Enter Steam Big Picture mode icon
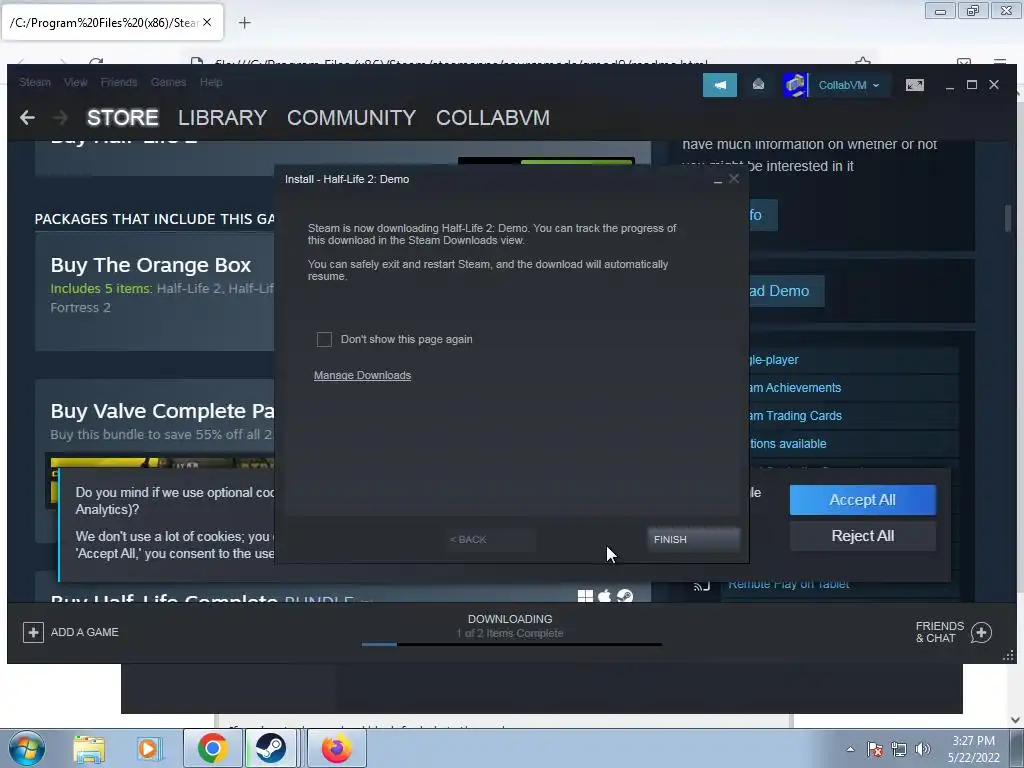This screenshot has height=768, width=1024. (914, 85)
